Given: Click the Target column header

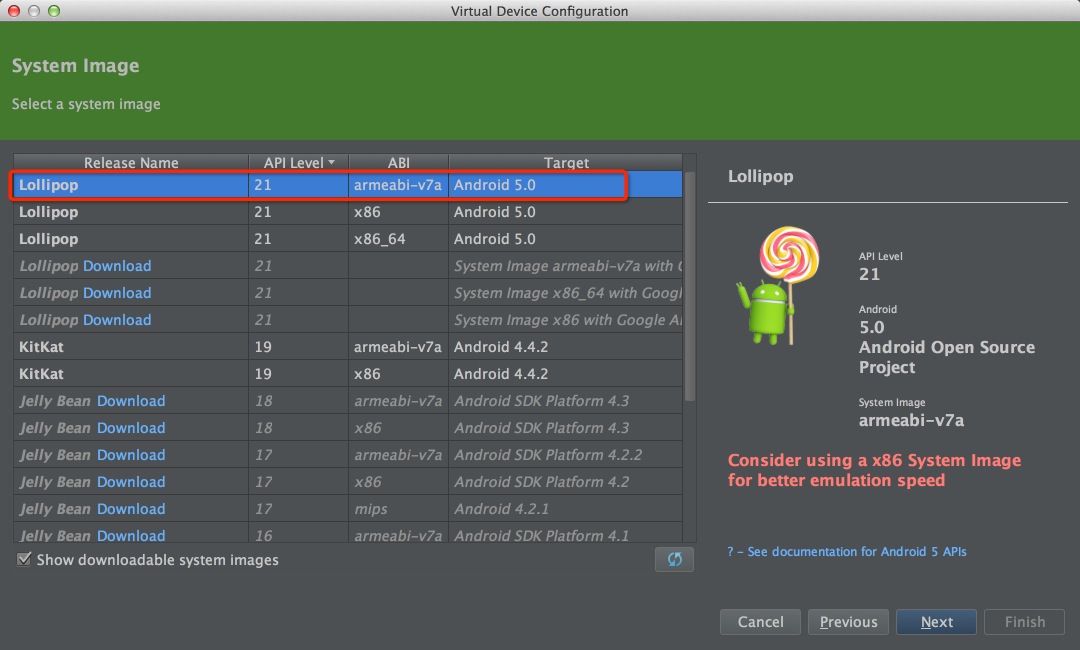Looking at the screenshot, I should 566,163.
